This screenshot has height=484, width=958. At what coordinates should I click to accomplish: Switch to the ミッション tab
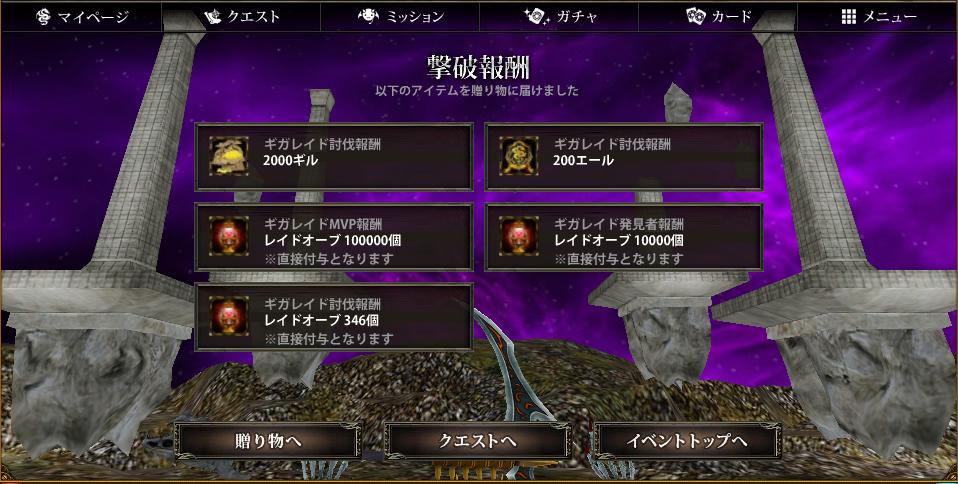coord(400,16)
